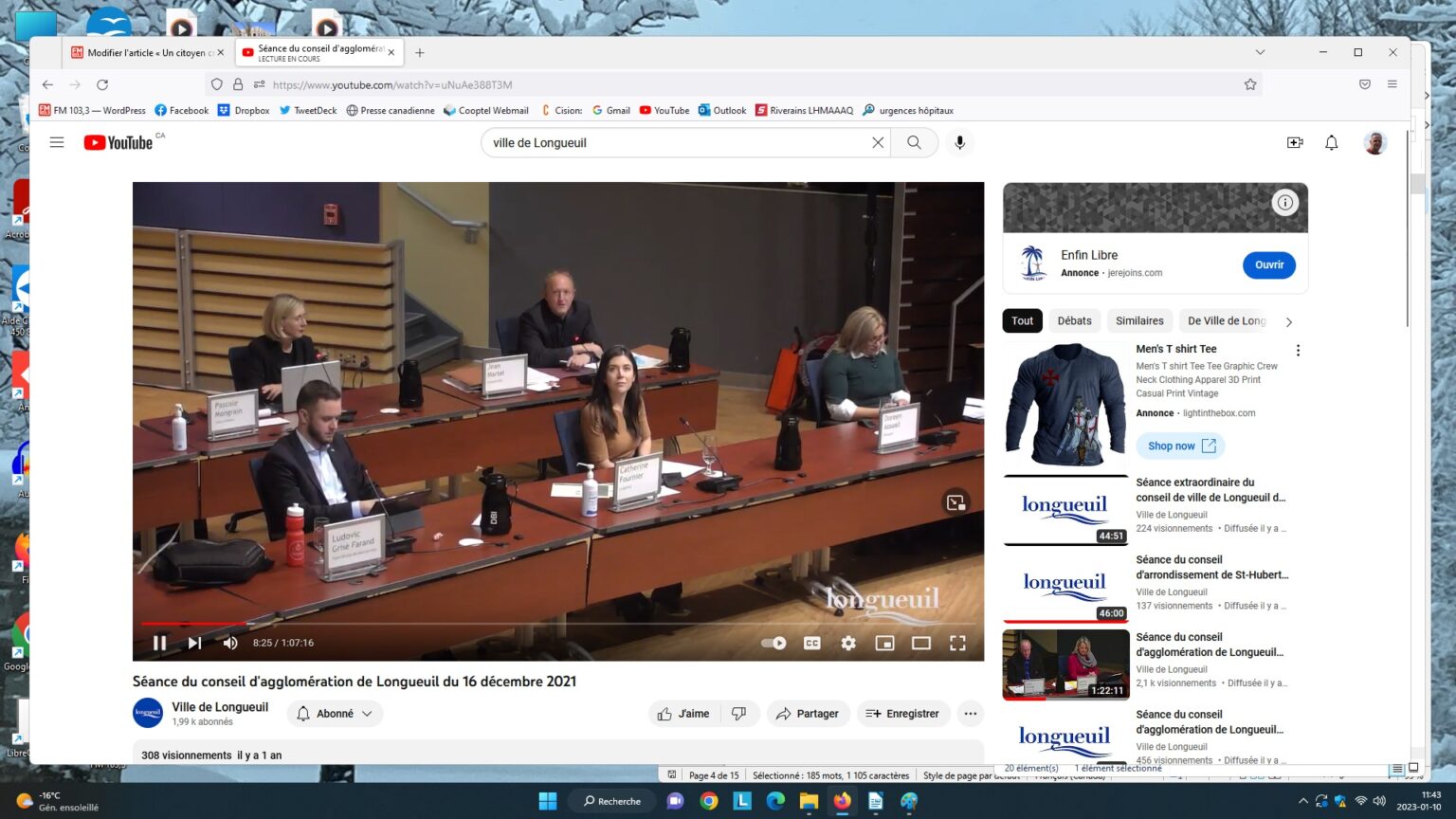Screen dimensions: 1456x819
Task: Click the Ouvrir ad button
Action: (x=1268, y=265)
